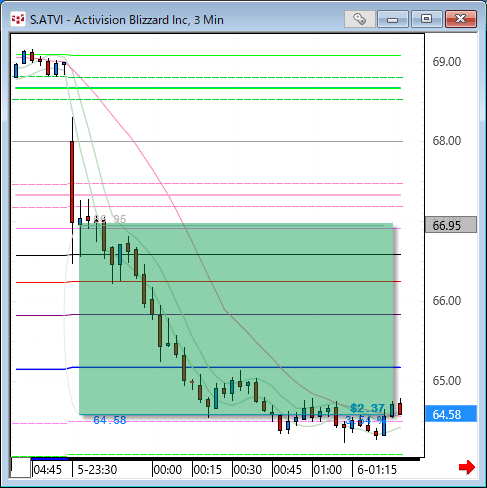Click the gray 66.95 label in chart
Image resolution: width=487 pixels, height=488 pixels.
pyautogui.click(x=110, y=219)
